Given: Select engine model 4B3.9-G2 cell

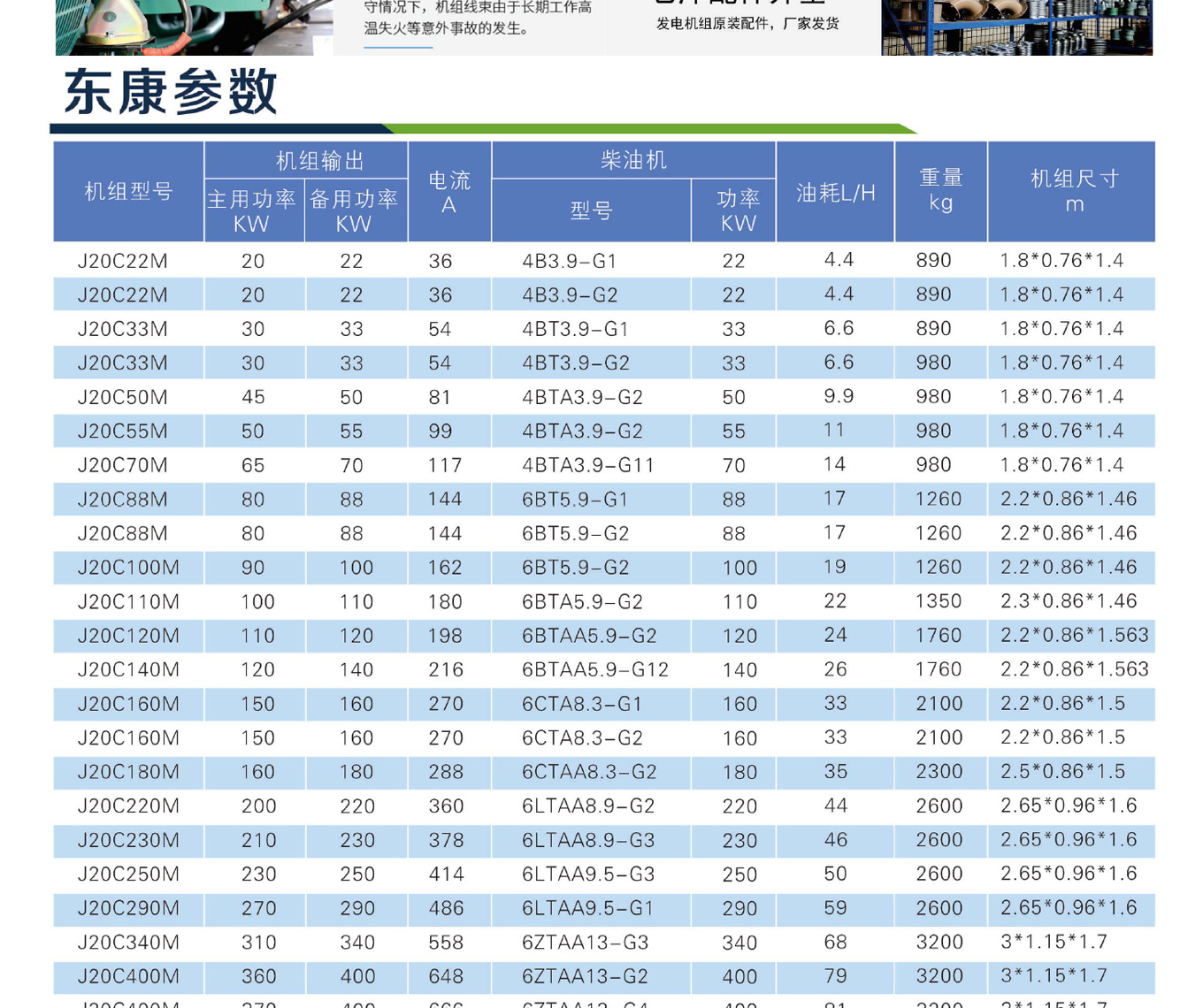Looking at the screenshot, I should click(x=570, y=295).
